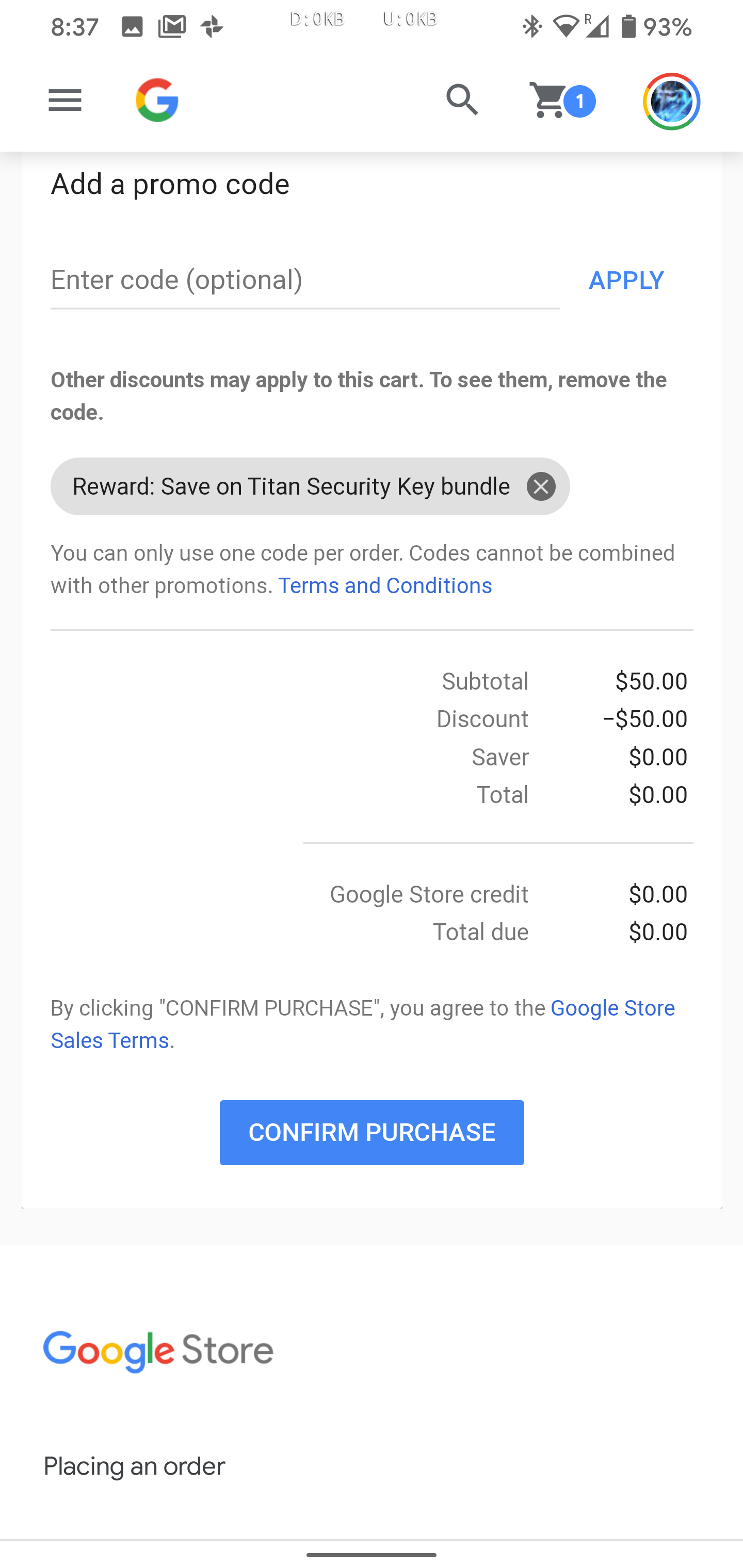Open the shopping cart icon
743x1568 pixels.
547,101
